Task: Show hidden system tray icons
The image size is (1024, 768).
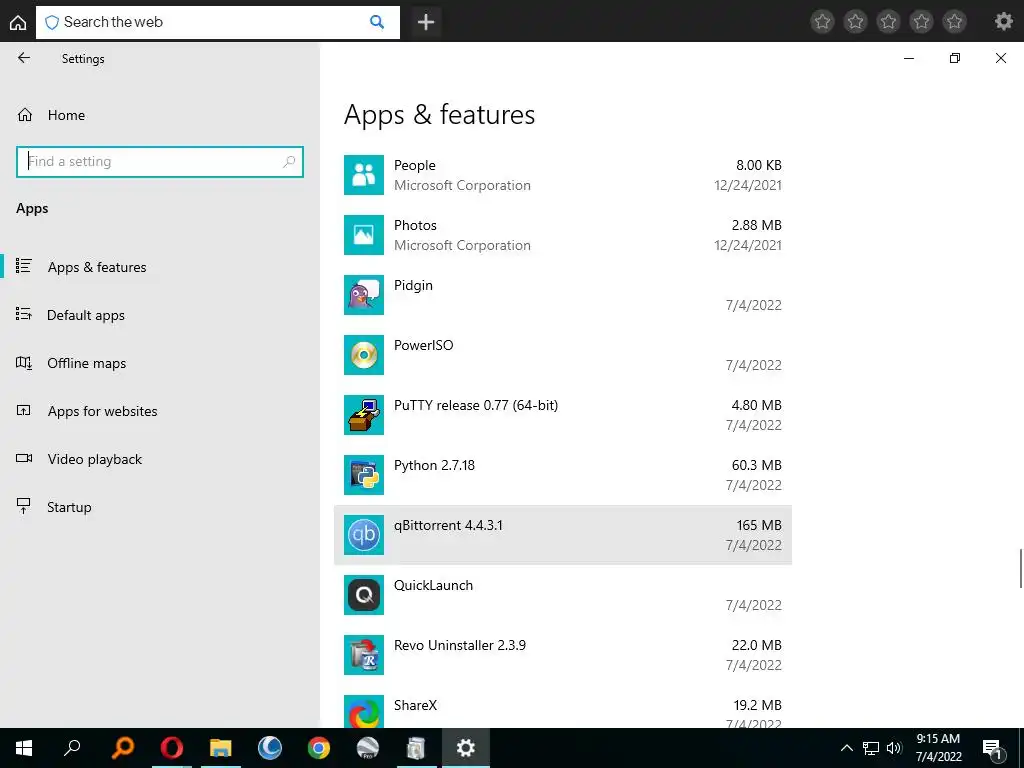Action: pyautogui.click(x=846, y=748)
